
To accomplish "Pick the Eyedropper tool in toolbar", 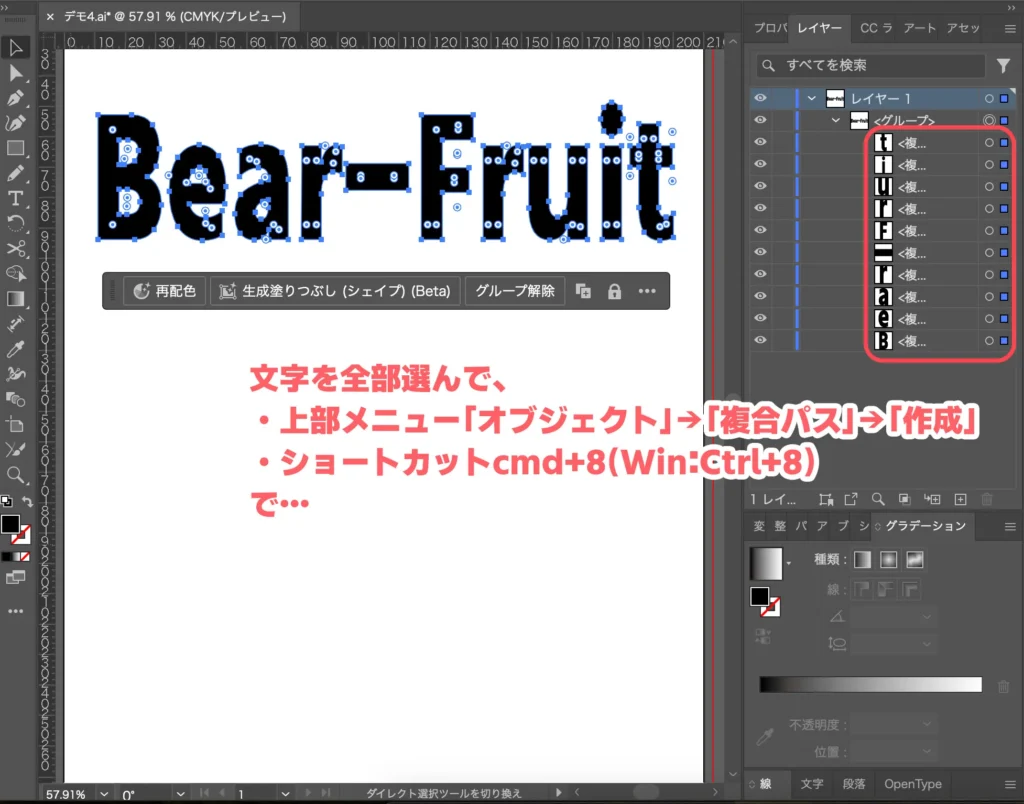I will (x=16, y=349).
